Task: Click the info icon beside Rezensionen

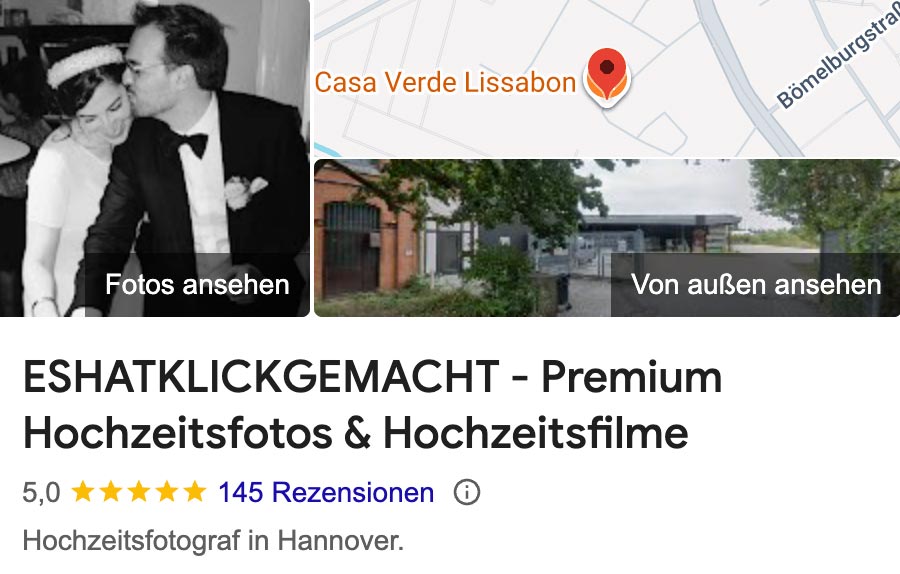Action: click(467, 492)
